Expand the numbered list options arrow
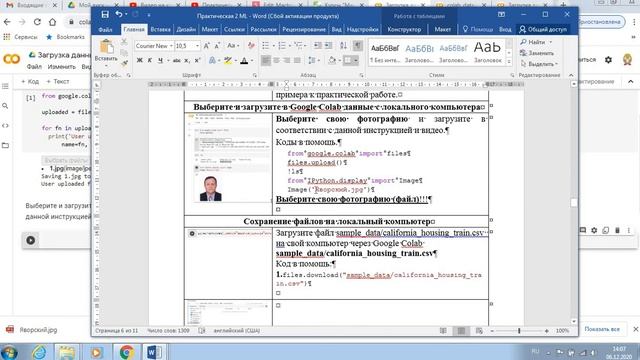The width and height of the screenshot is (640, 360). coord(289,46)
